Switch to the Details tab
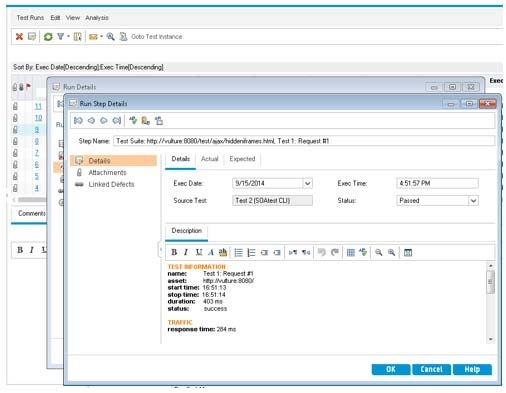The image size is (506, 393). point(181,159)
